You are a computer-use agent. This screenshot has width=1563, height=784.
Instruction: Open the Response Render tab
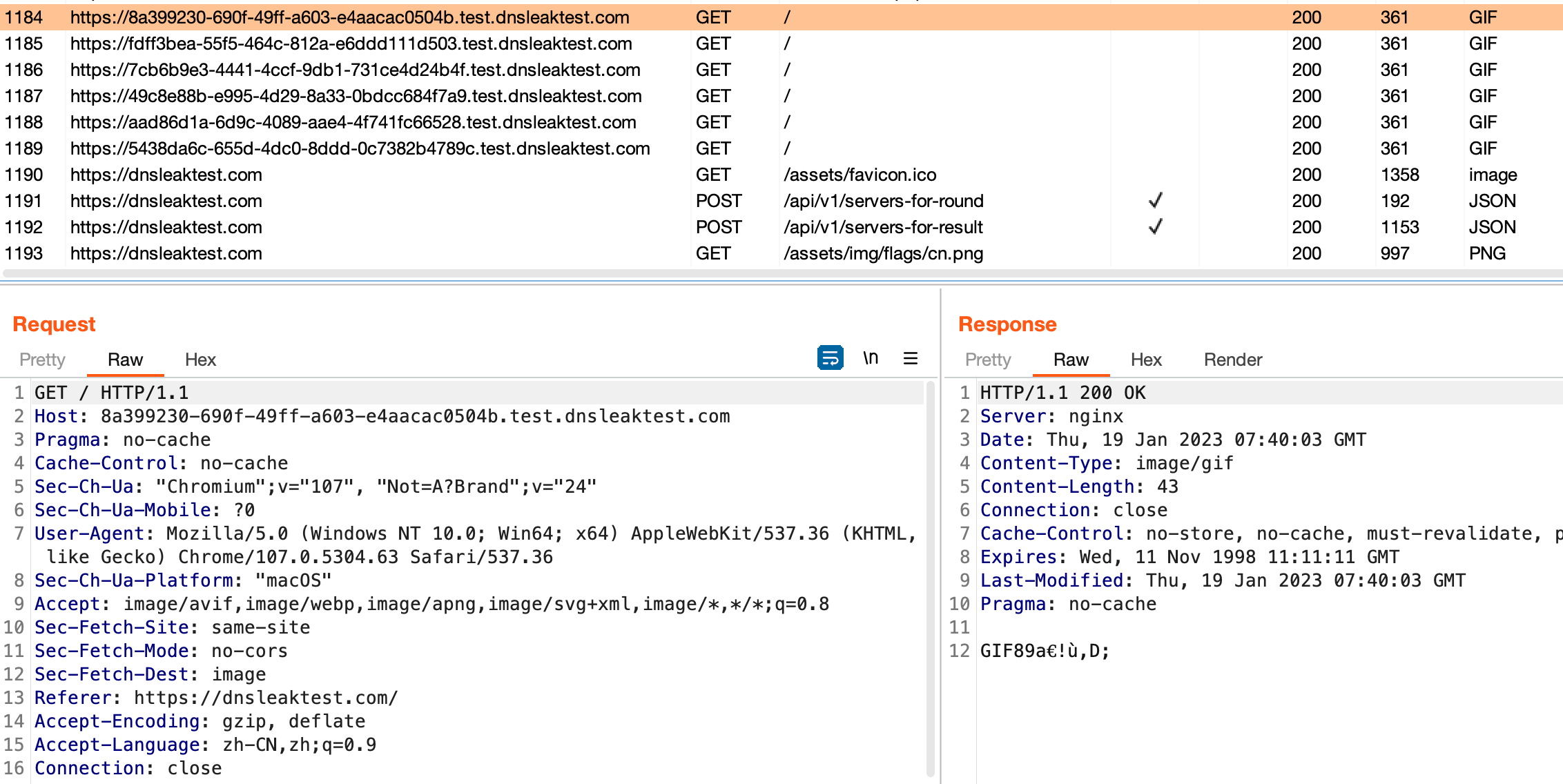coord(1233,360)
